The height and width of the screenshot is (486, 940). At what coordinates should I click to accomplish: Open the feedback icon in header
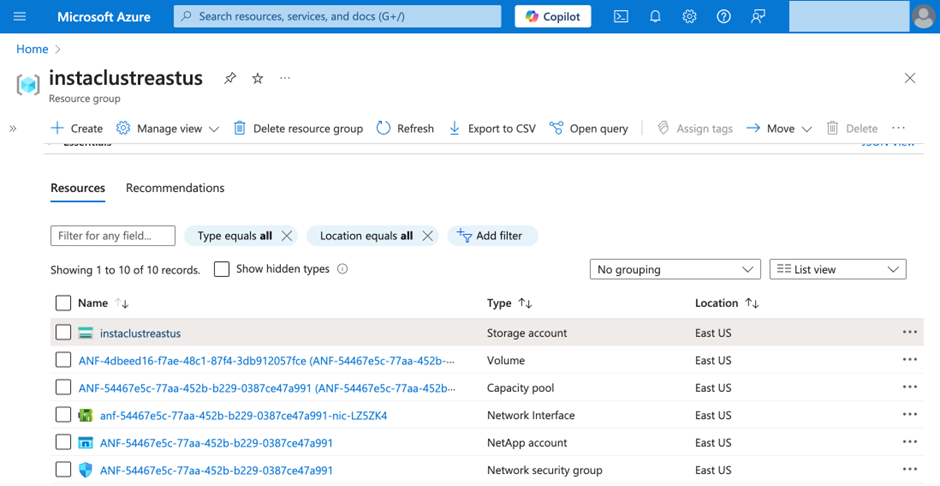pos(758,16)
